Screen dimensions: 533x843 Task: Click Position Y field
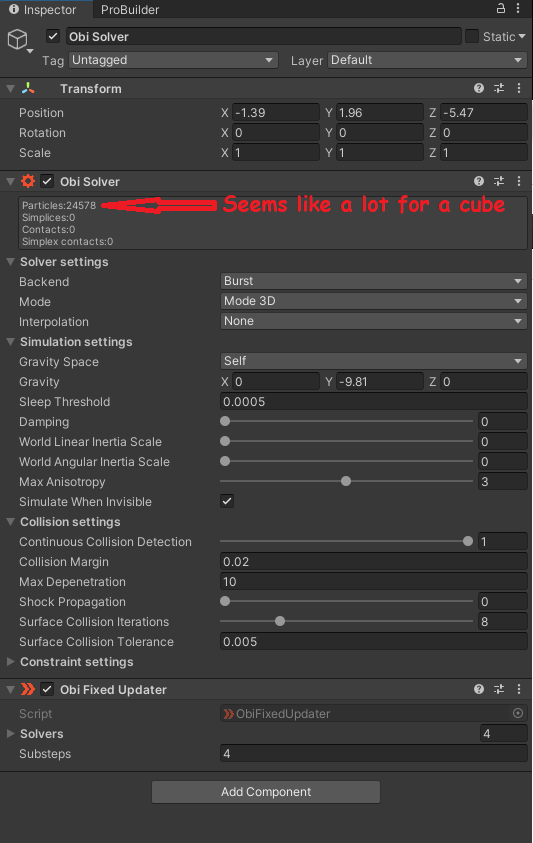coord(380,112)
